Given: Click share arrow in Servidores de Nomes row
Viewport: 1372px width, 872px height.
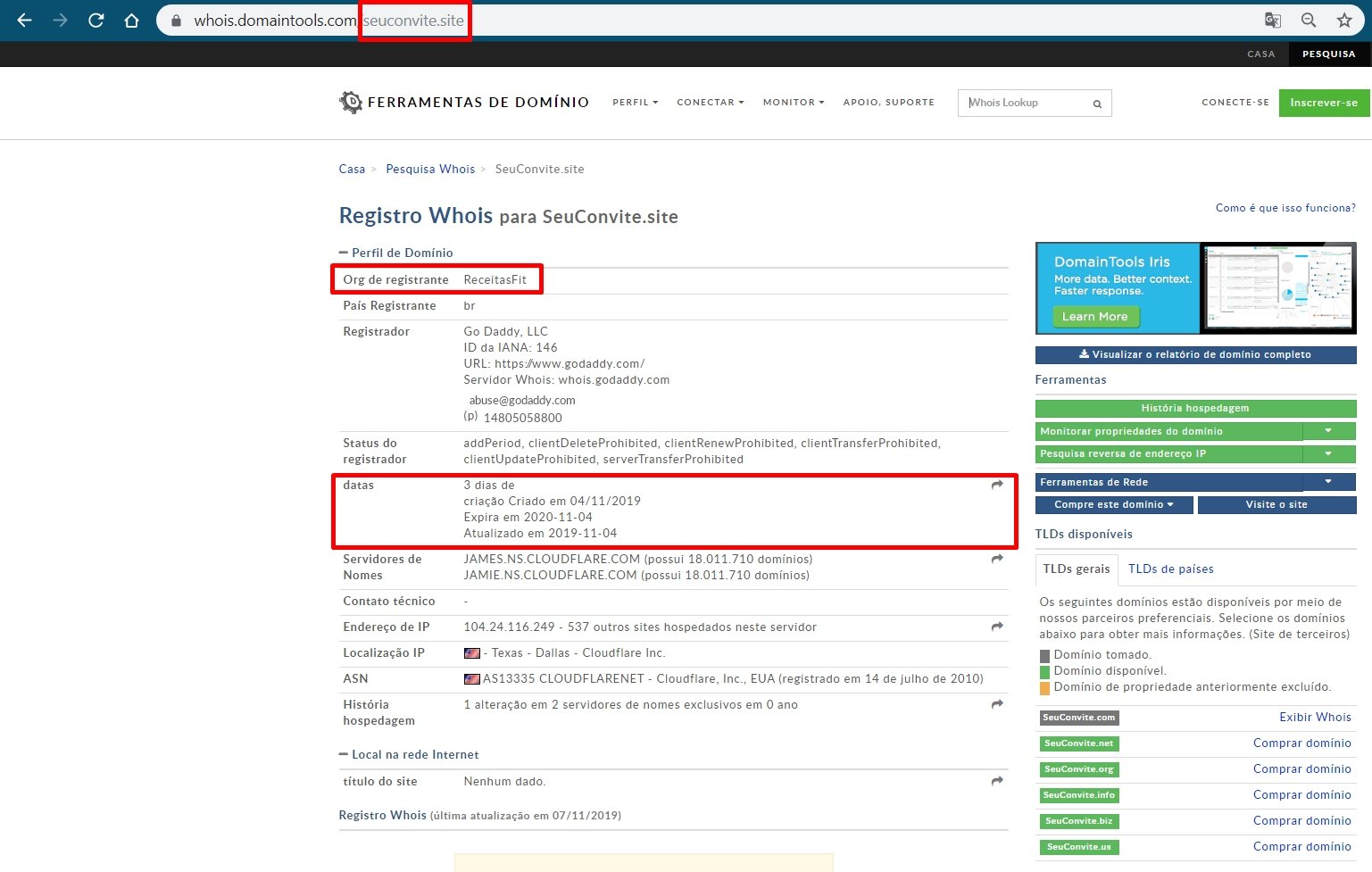Looking at the screenshot, I should (997, 559).
